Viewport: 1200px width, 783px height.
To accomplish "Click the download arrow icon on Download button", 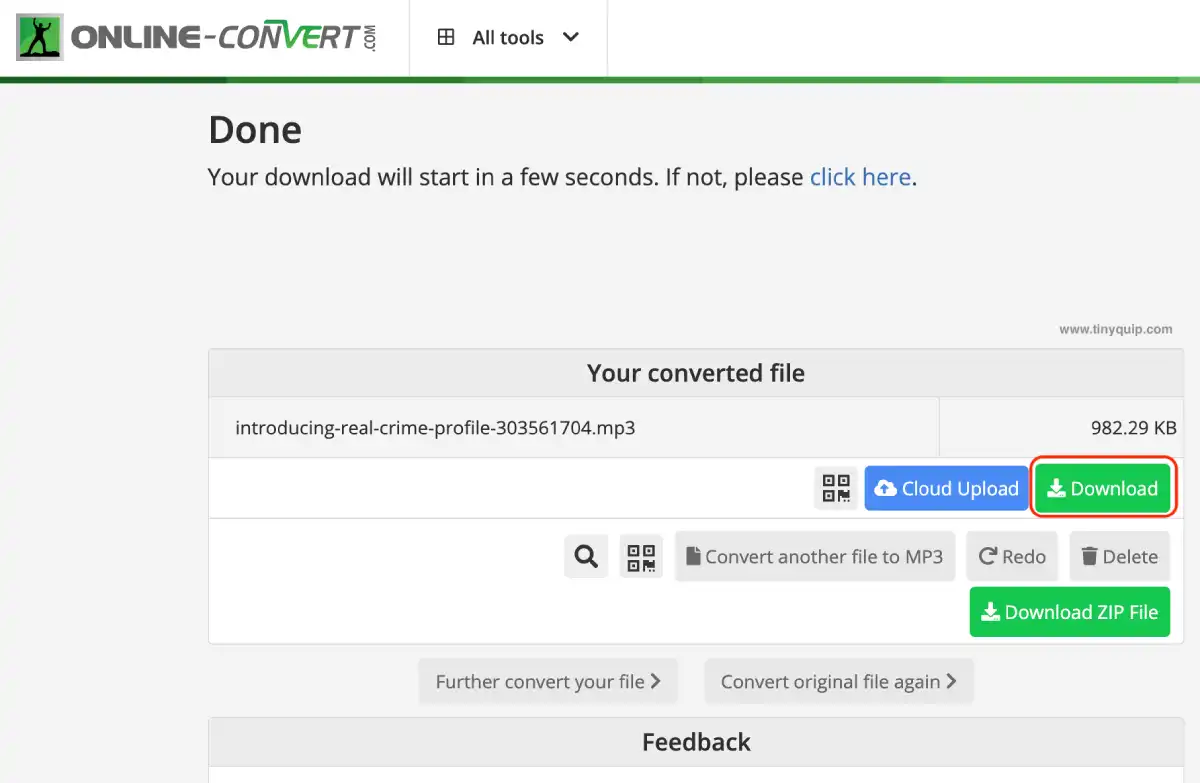I will point(1057,488).
